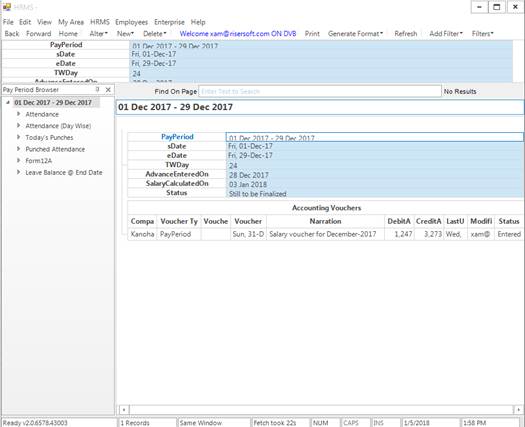
Task: Open the HRMS menu
Action: click(100, 22)
